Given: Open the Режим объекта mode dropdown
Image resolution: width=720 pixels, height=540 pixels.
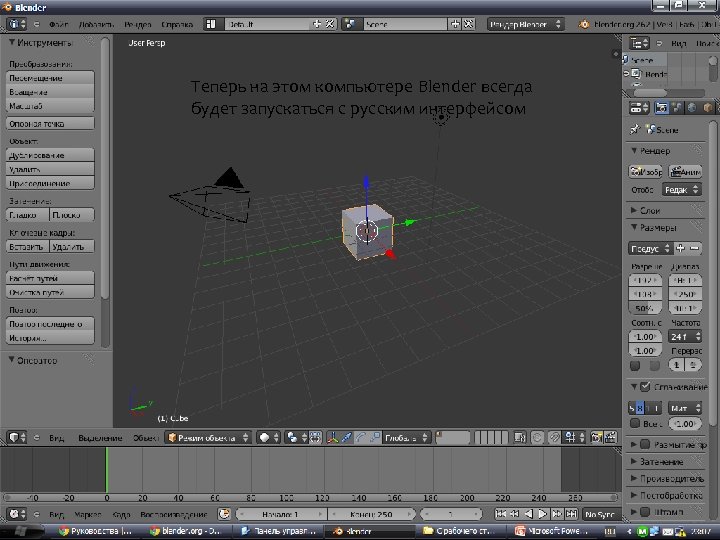Looking at the screenshot, I should [x=207, y=437].
